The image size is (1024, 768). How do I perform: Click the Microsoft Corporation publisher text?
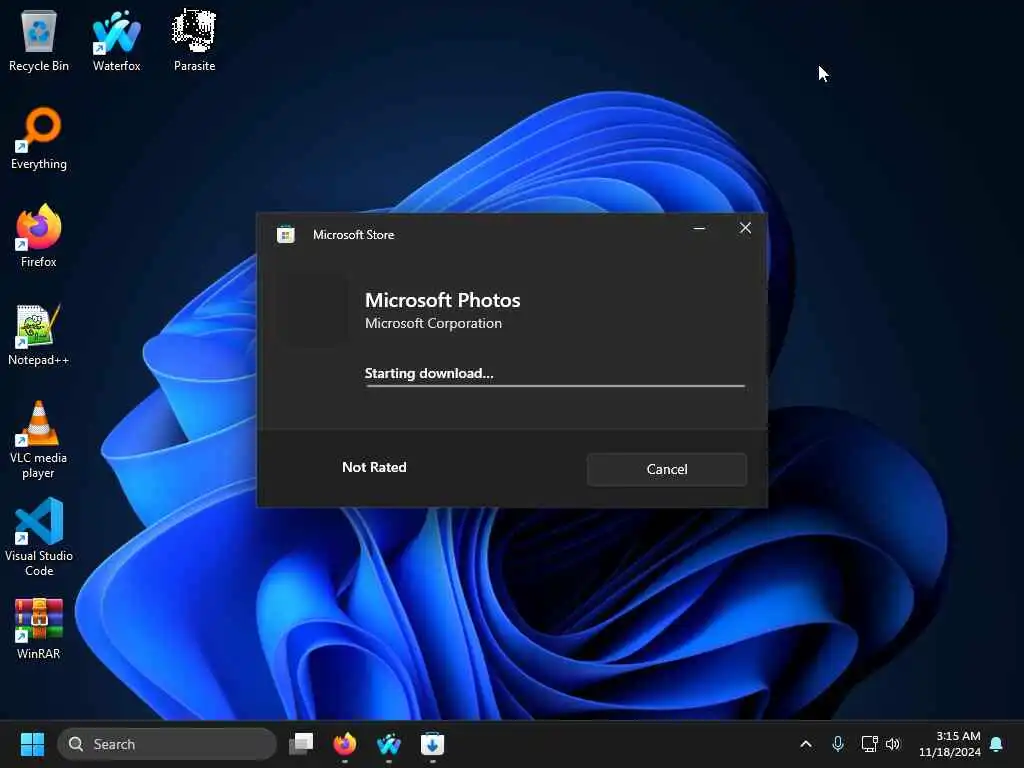(433, 323)
